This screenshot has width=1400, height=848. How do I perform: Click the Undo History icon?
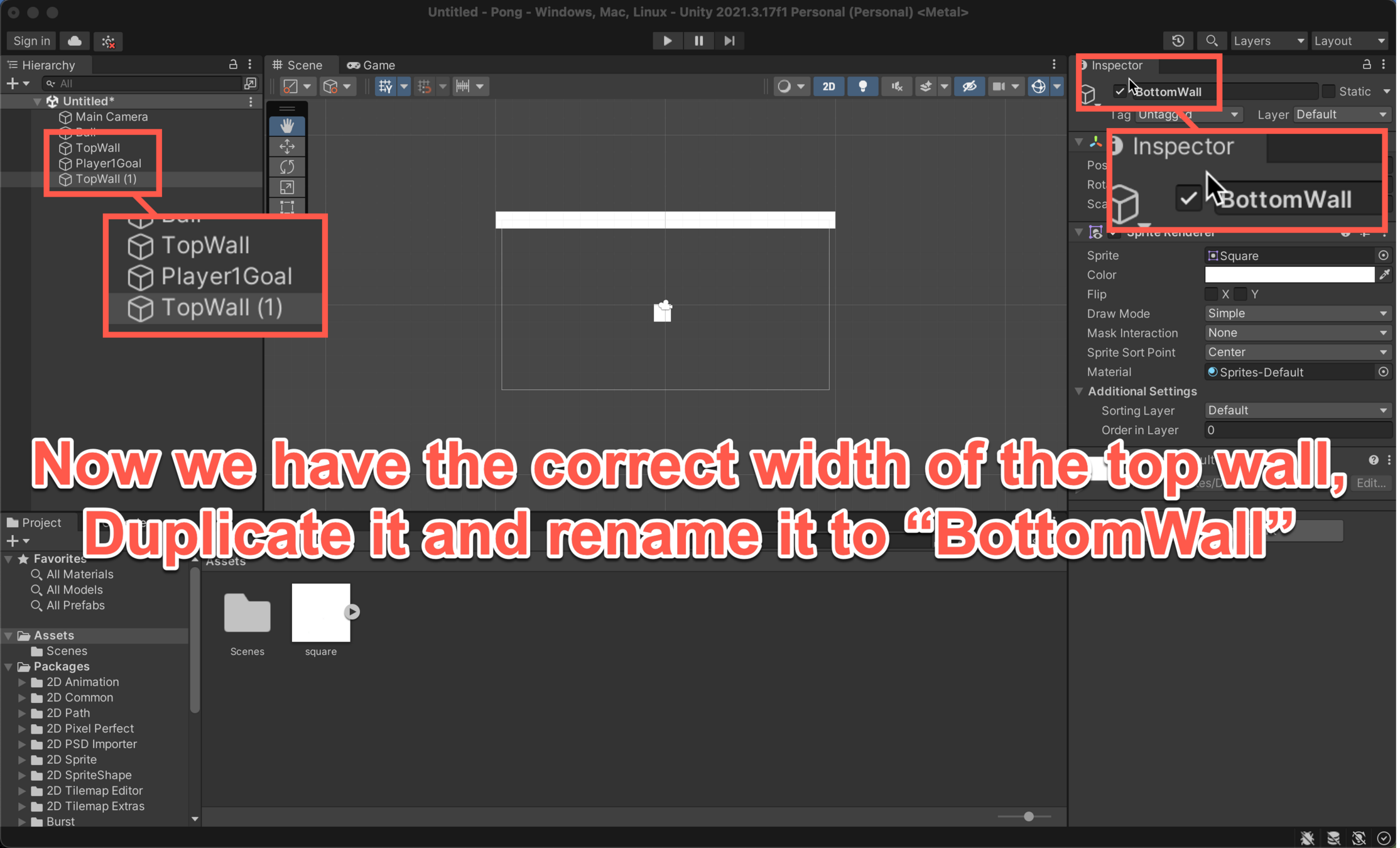point(1178,41)
